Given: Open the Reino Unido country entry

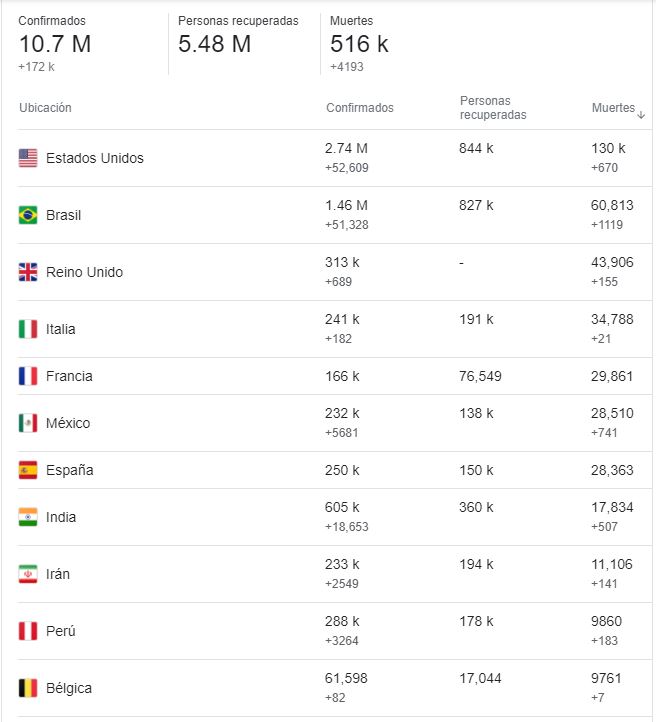Looking at the screenshot, I should [x=85, y=272].
